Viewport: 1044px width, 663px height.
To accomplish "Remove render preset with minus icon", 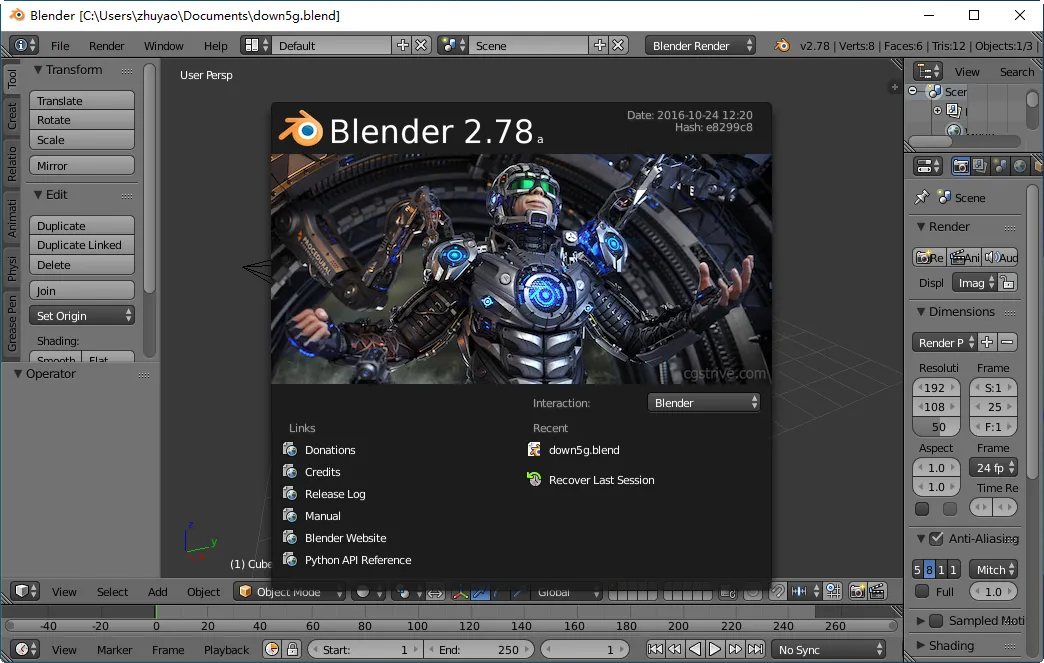I will pyautogui.click(x=1007, y=342).
